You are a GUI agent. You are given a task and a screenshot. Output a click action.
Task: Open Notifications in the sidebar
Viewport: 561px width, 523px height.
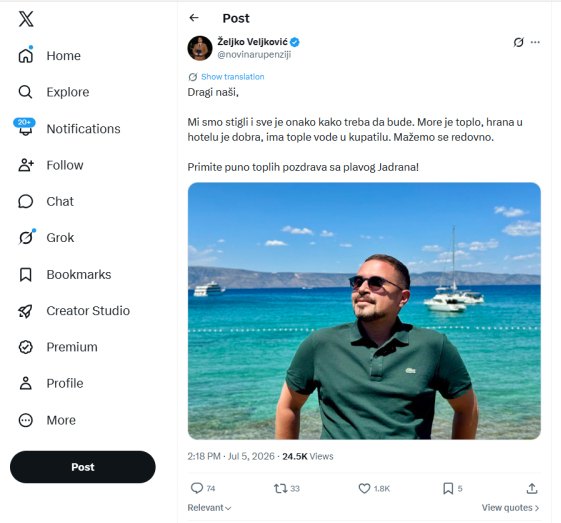coord(69,129)
